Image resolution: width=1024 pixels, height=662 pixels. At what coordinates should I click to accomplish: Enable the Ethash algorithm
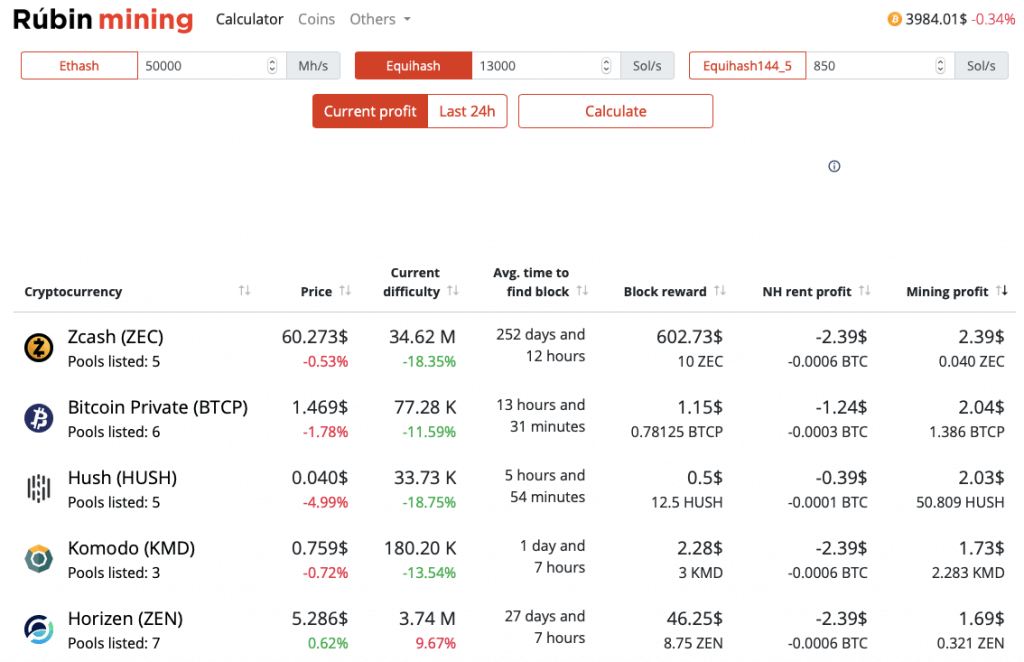(79, 65)
